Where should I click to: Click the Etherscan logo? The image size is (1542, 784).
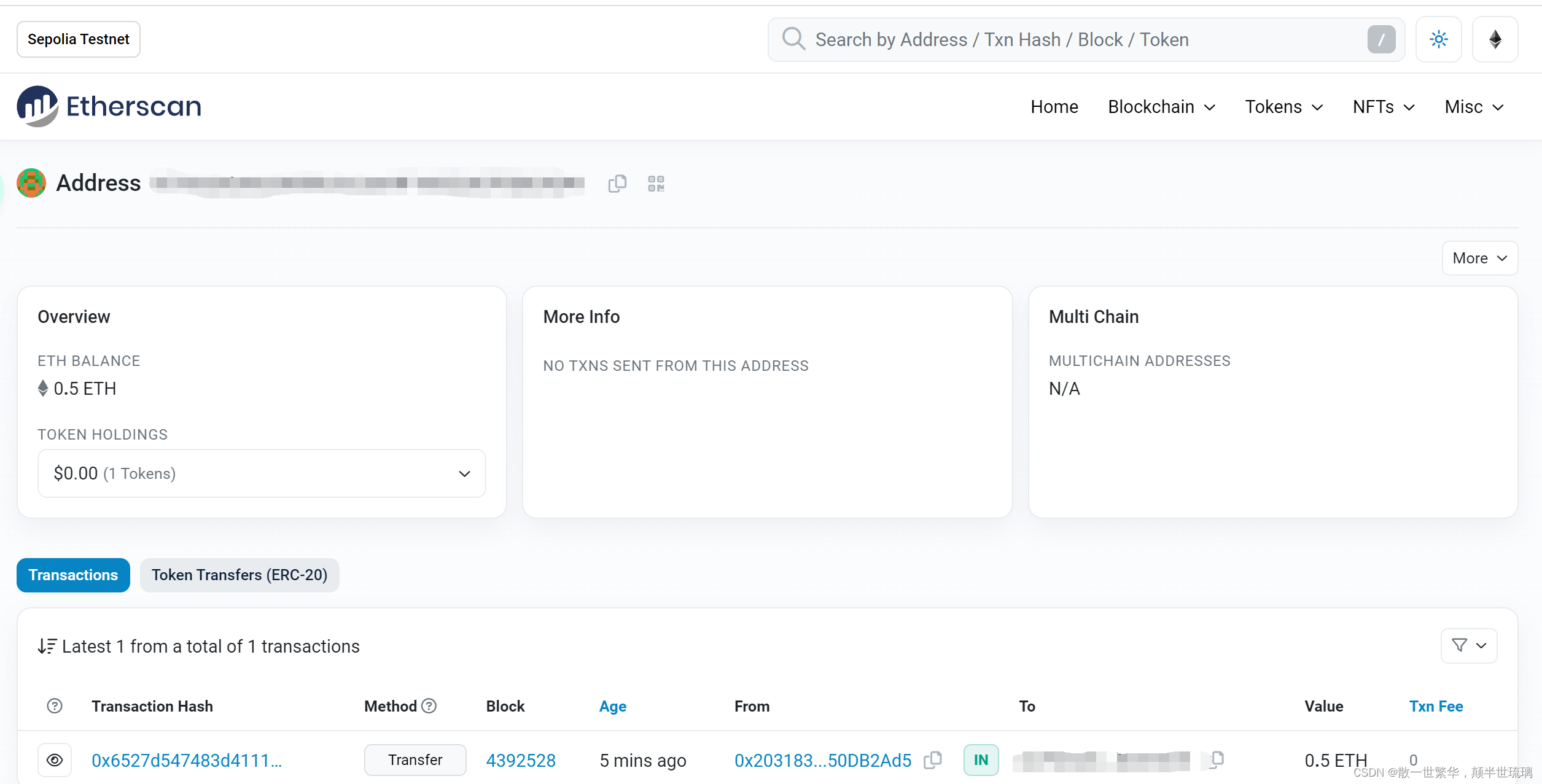point(109,106)
